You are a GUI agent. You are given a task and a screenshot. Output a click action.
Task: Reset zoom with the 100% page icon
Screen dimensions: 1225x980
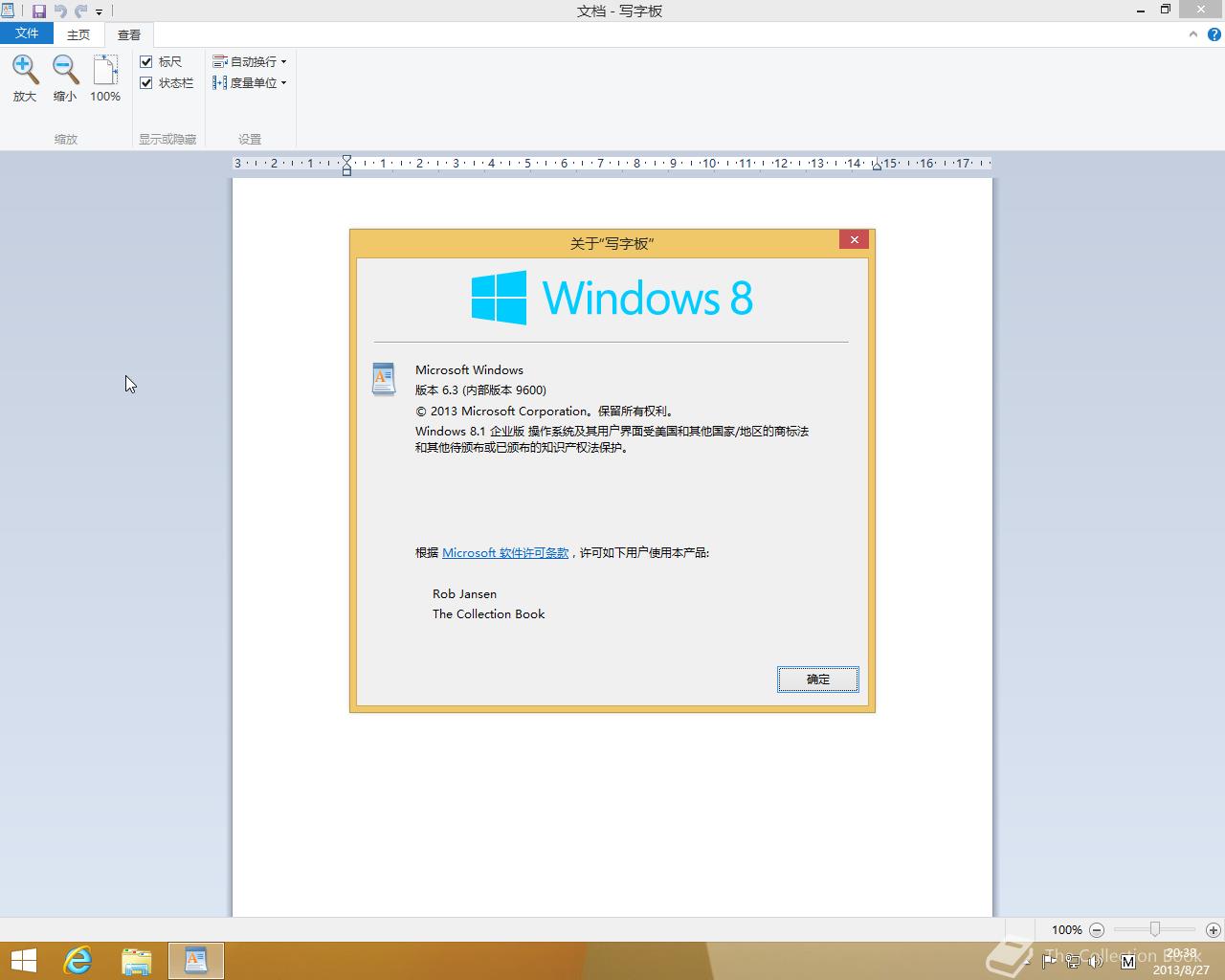(x=105, y=70)
